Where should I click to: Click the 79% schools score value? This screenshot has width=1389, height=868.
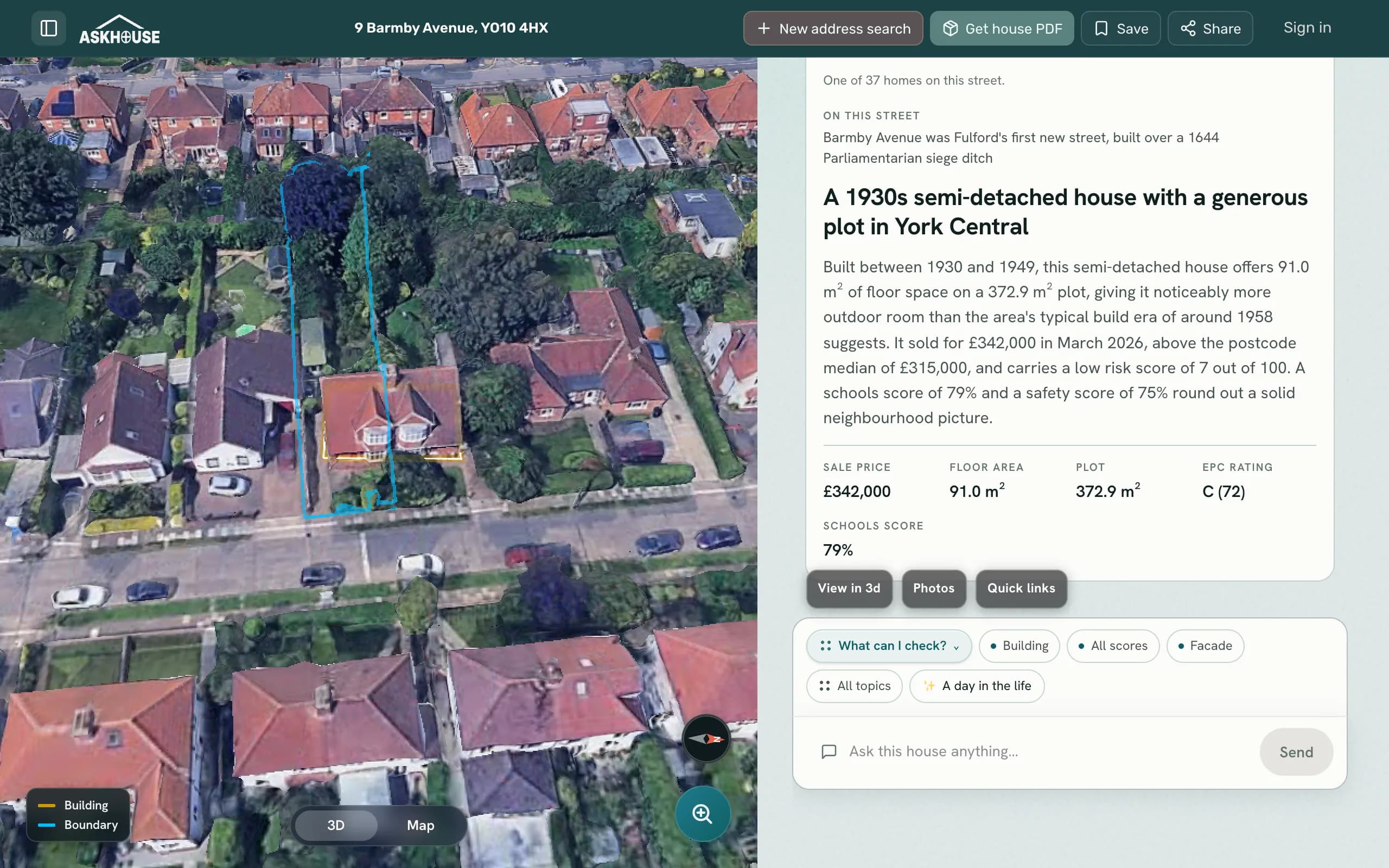pos(837,550)
